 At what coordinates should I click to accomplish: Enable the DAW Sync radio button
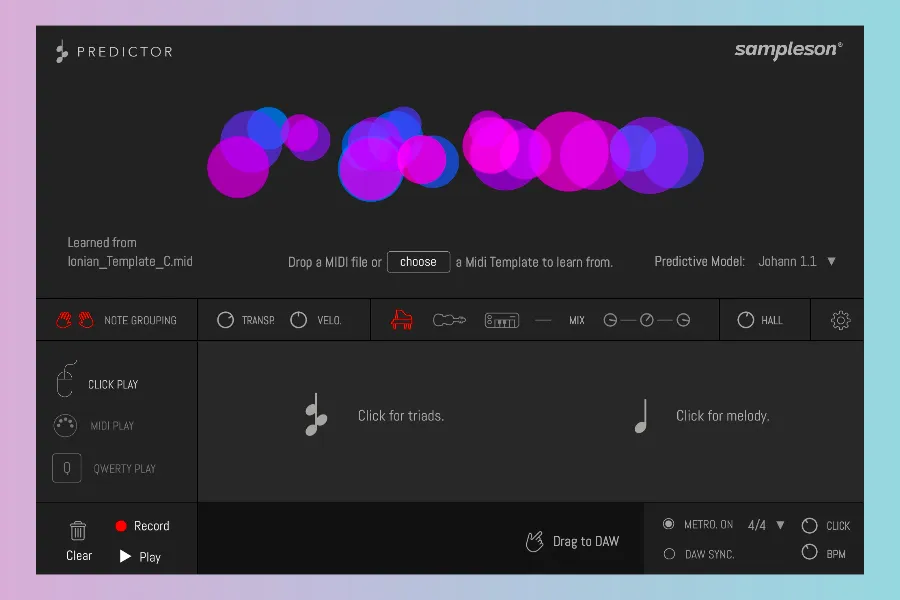pyautogui.click(x=669, y=554)
